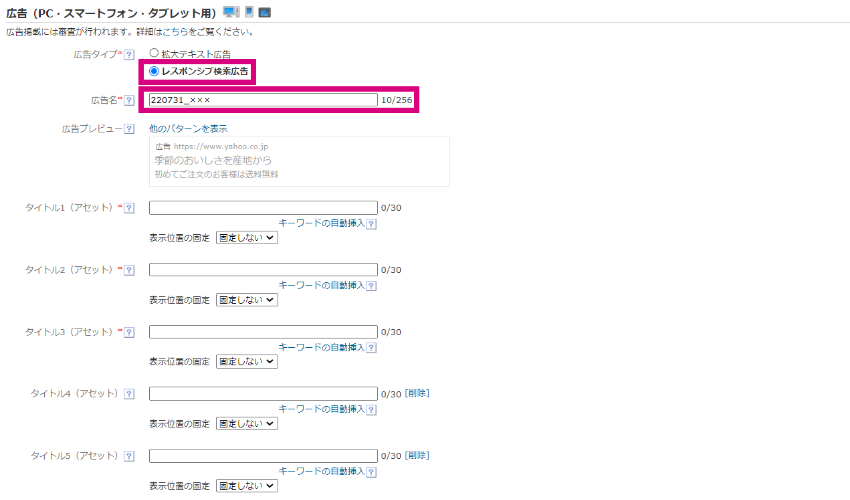Viewport: 850px width, 500px height.
Task: Open 表示位置の固定 dropdown for タイトル2
Action: click(247, 300)
